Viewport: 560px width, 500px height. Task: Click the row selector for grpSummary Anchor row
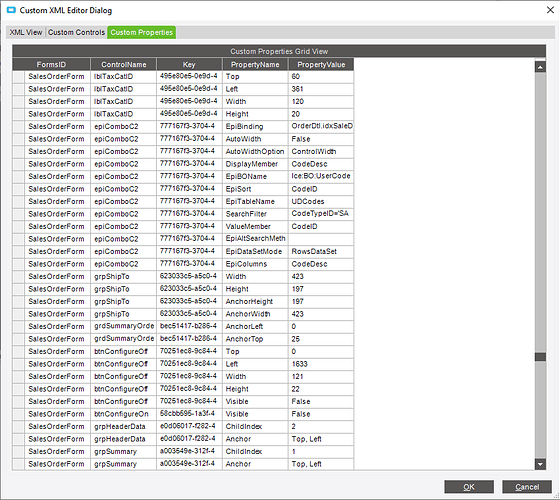18,464
